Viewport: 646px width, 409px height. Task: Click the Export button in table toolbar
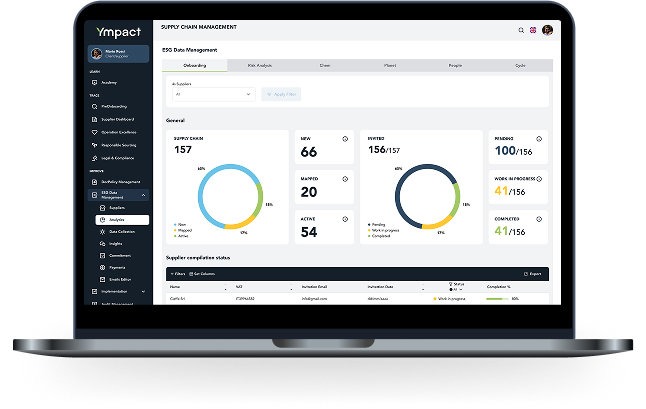[x=533, y=273]
